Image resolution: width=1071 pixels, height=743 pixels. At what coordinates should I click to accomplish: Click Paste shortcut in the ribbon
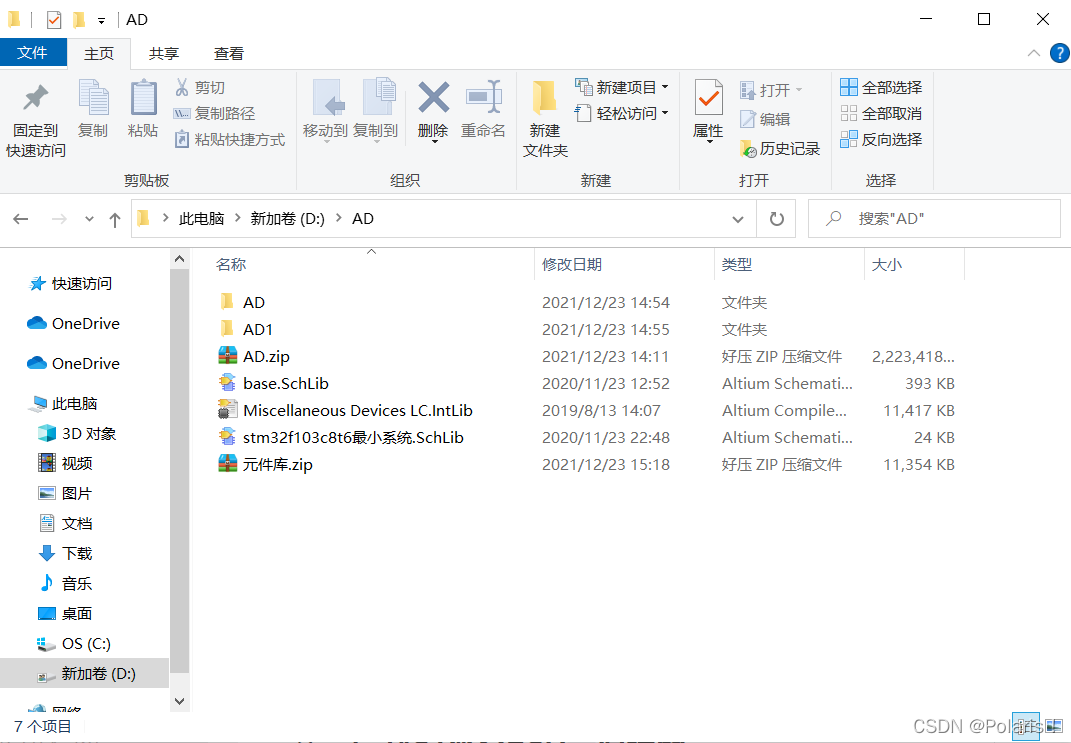[230, 139]
